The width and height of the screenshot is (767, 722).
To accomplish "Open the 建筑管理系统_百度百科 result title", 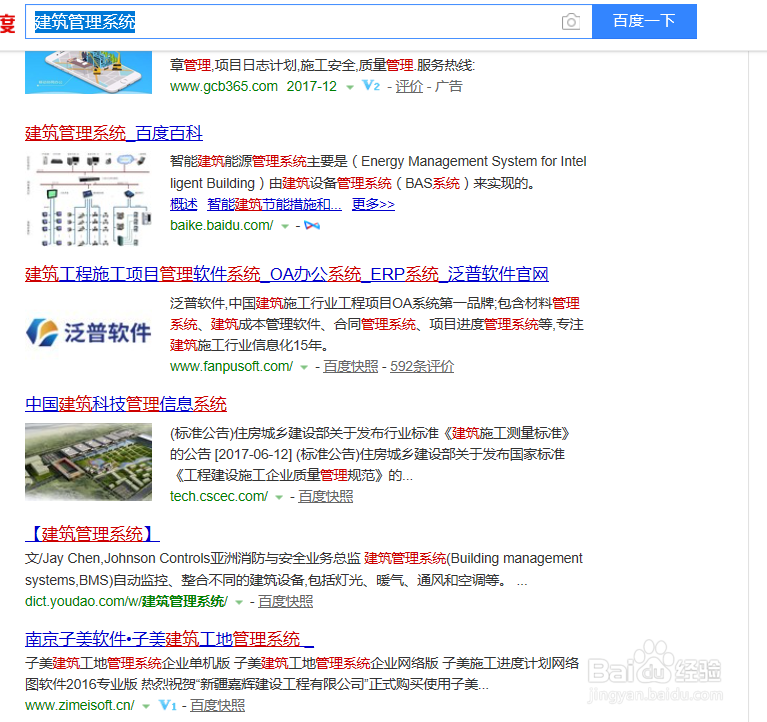I will [x=114, y=133].
